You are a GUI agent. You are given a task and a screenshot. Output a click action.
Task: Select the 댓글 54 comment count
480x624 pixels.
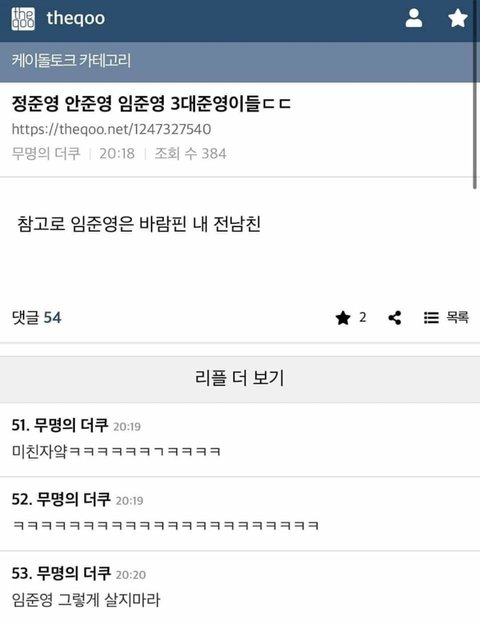37,318
